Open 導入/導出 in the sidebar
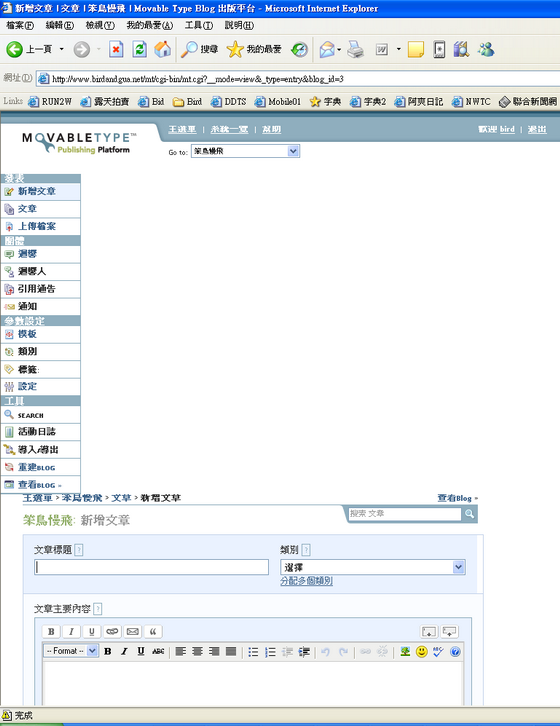This screenshot has height=726, width=560. 40,449
